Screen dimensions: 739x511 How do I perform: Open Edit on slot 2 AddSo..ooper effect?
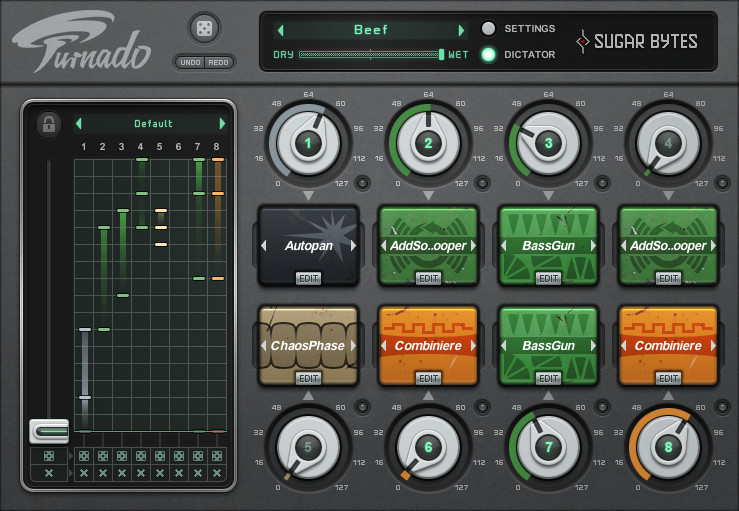pos(428,279)
